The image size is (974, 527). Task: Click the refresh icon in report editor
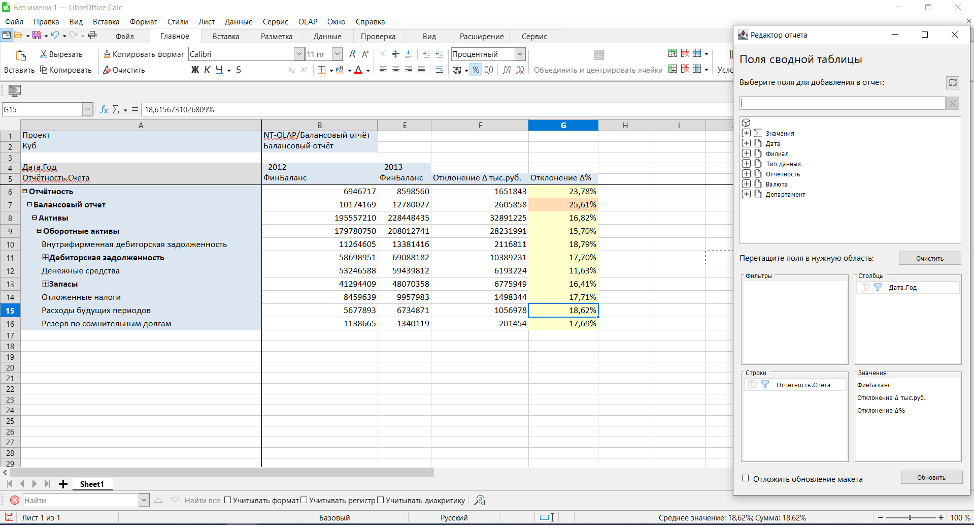[952, 82]
